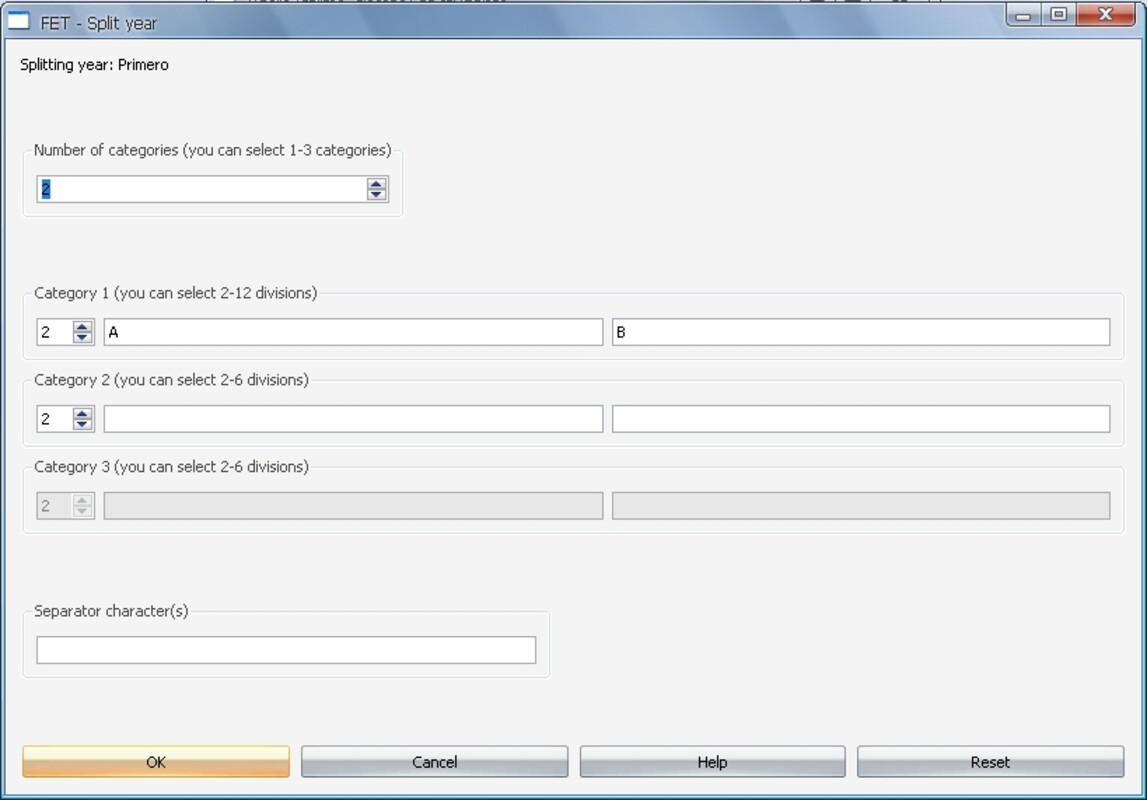Decrease Category 2 divisions count

click(82, 424)
